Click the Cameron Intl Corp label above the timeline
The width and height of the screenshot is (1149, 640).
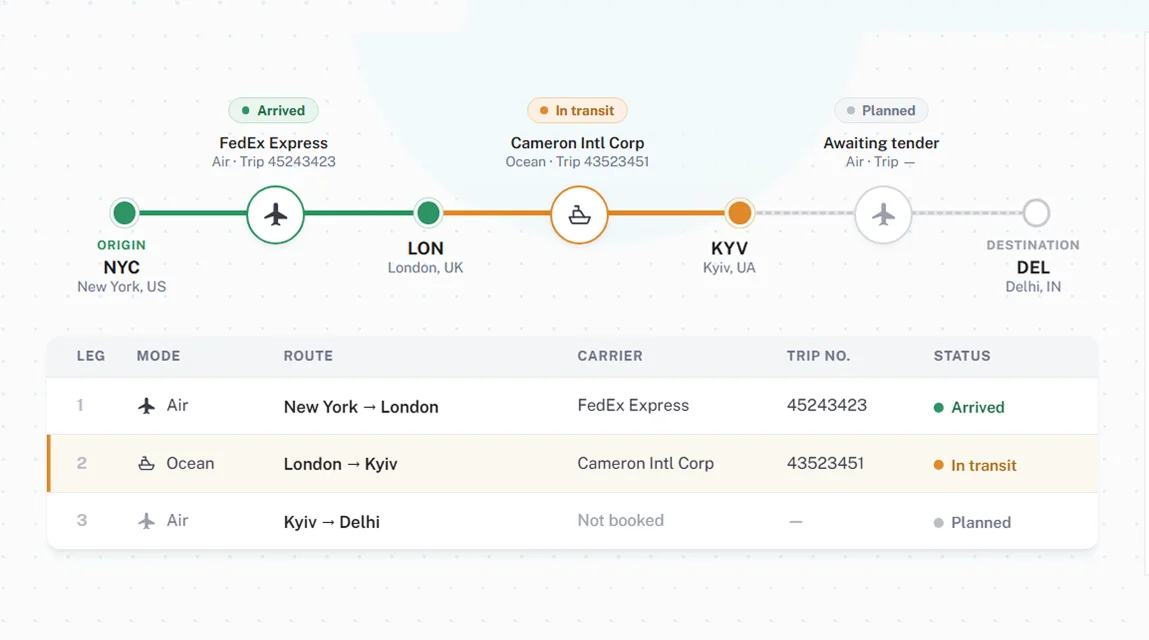[x=577, y=143]
